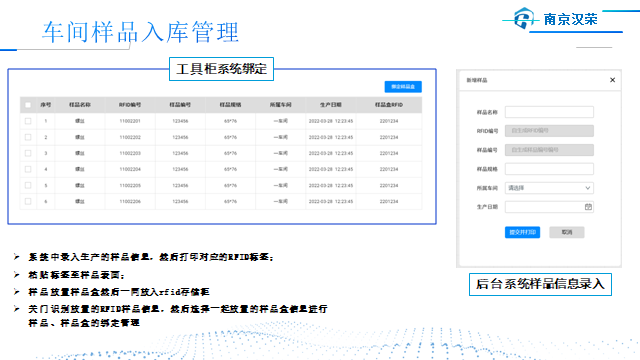Click the 工具柜系统绑定 caption label
The width and height of the screenshot is (640, 360).
221,69
